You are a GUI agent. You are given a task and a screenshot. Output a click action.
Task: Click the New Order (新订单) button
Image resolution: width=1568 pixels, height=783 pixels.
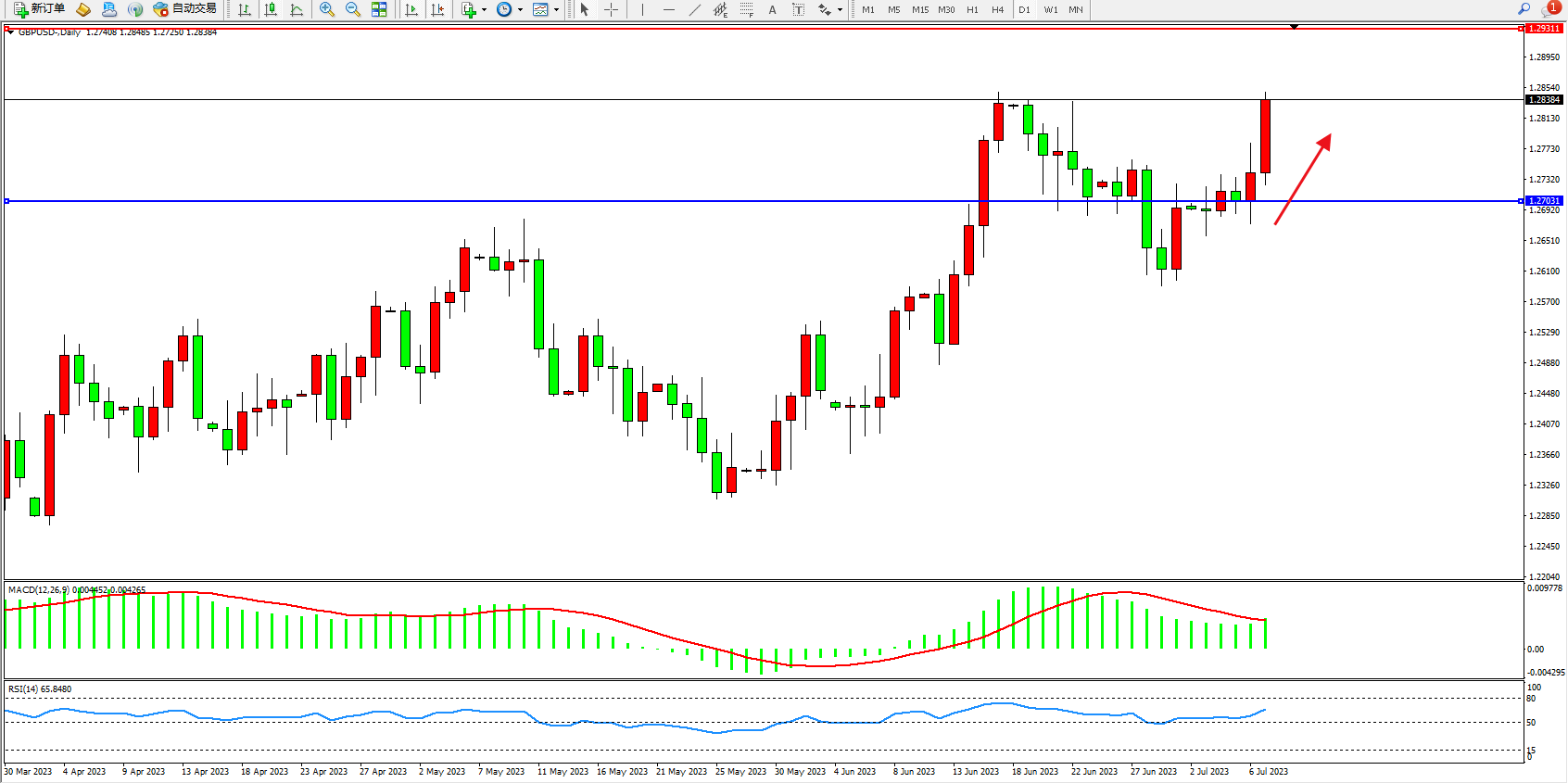tap(39, 9)
